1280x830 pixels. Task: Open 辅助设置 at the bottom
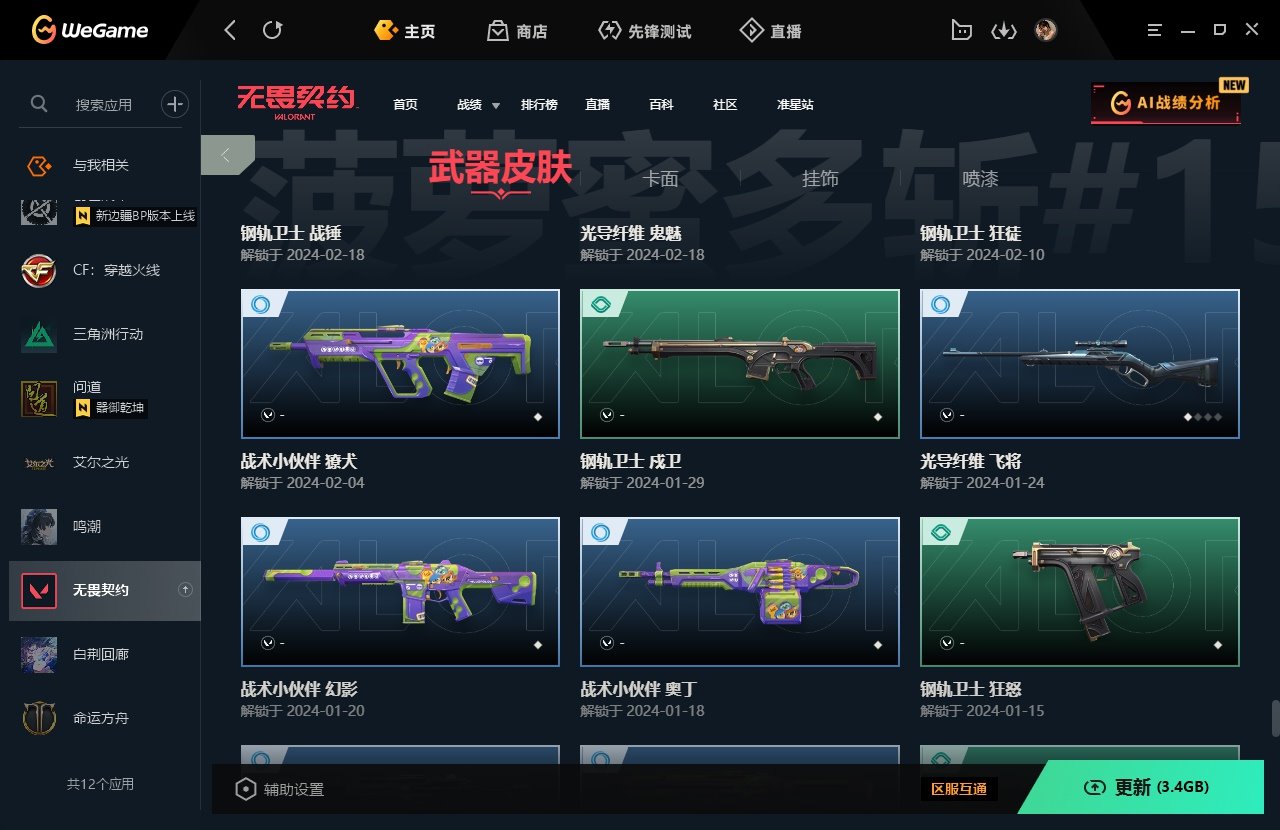pyautogui.click(x=279, y=789)
